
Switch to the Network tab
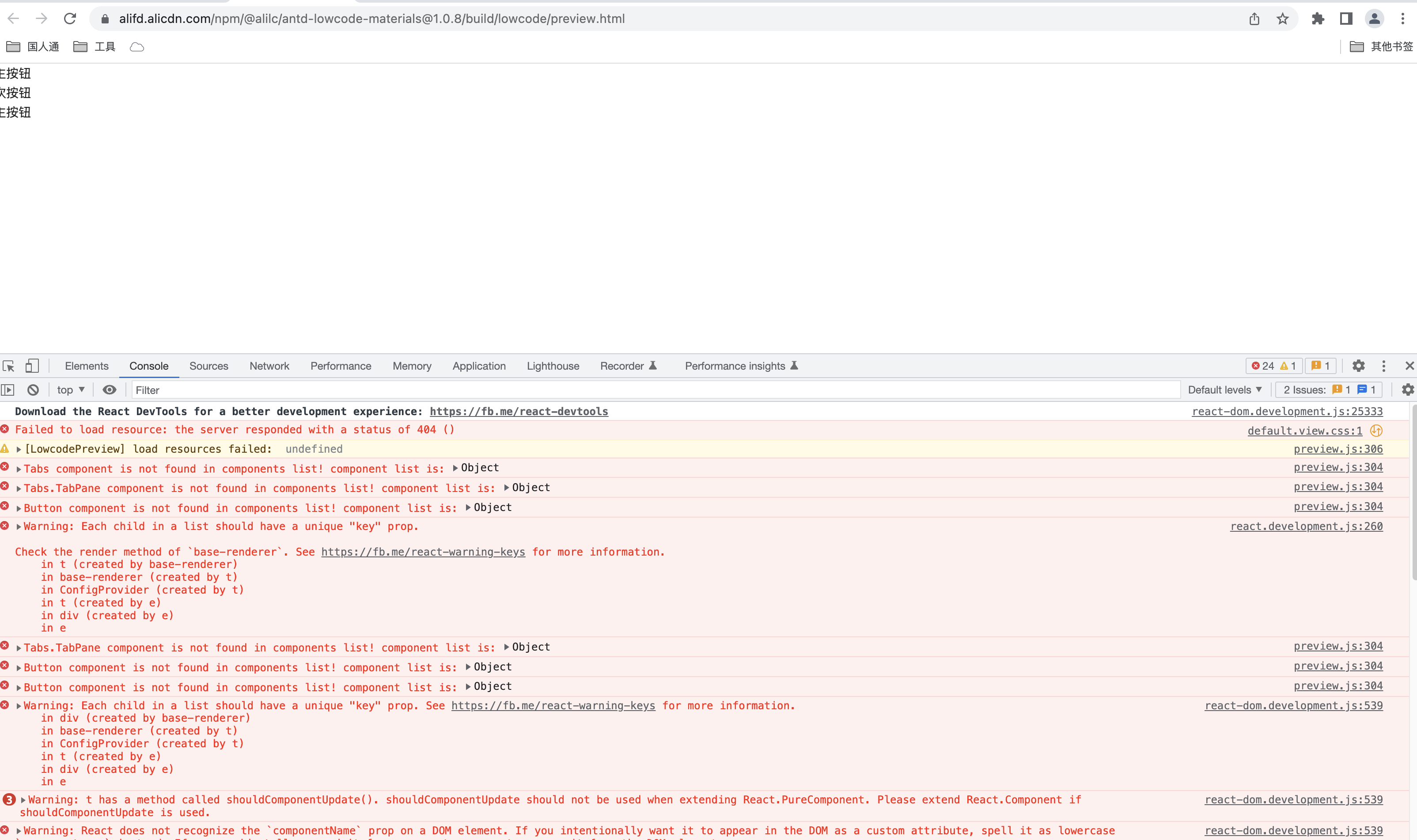tap(269, 366)
